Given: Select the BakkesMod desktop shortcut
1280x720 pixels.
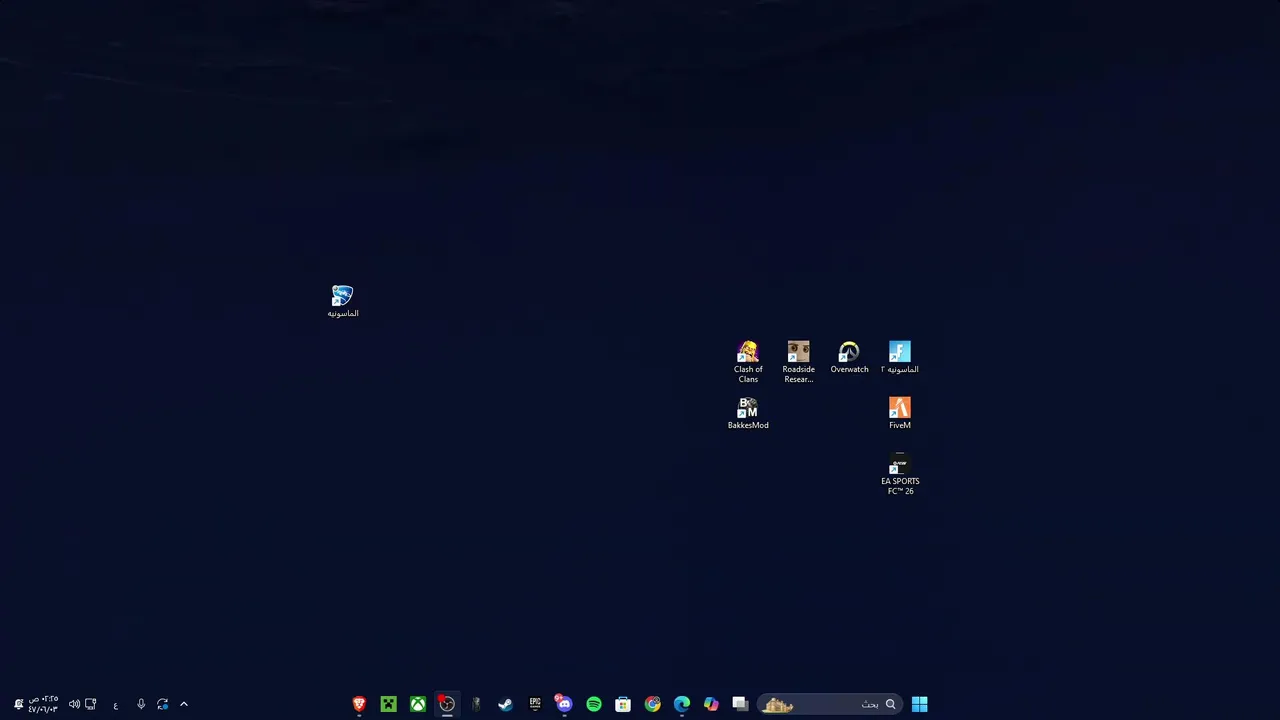Looking at the screenshot, I should coord(748,414).
